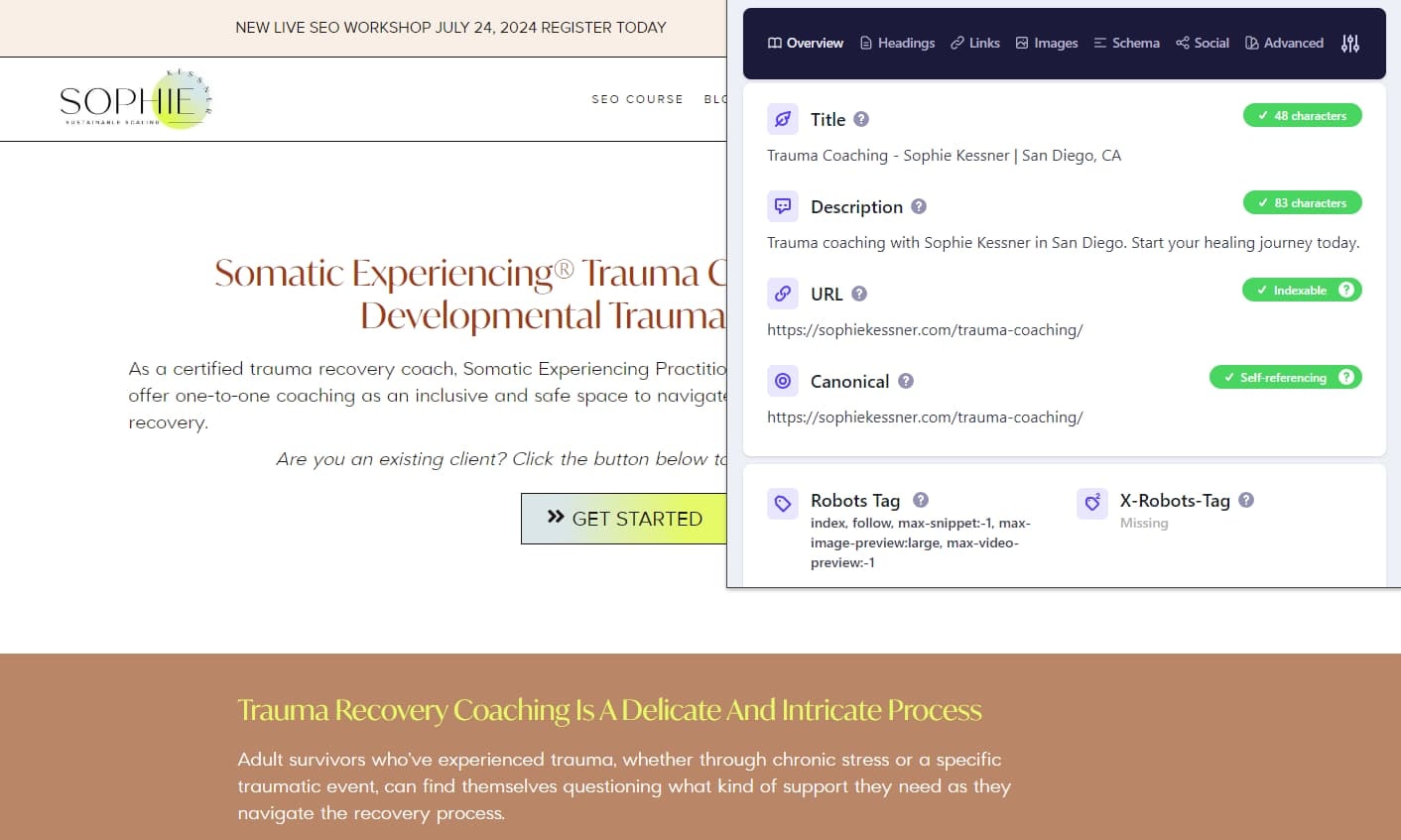Click question mark in Self-referencing badge
Image resolution: width=1401 pixels, height=840 pixels.
[x=1346, y=377]
